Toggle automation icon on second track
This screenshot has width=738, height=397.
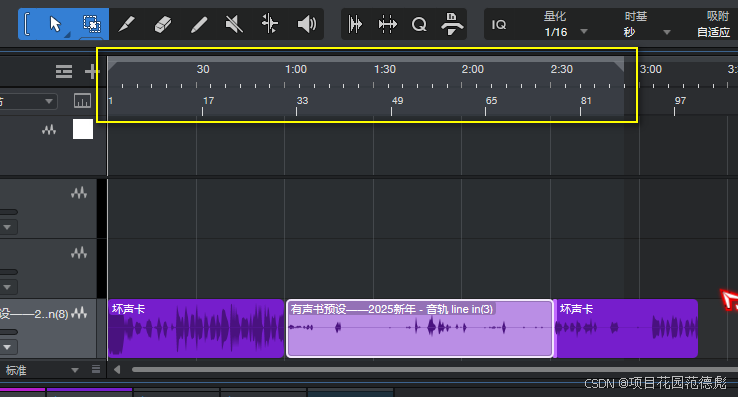coord(79,192)
